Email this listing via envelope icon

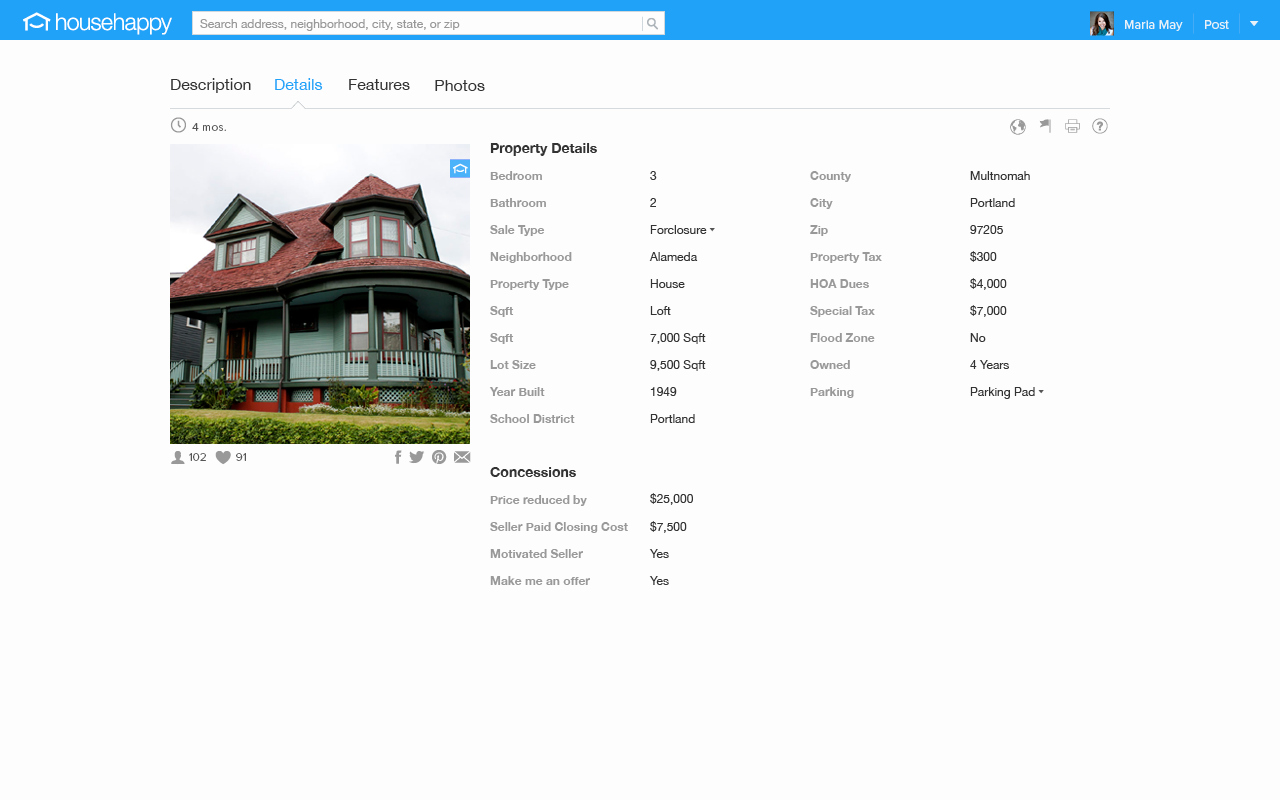coord(462,457)
